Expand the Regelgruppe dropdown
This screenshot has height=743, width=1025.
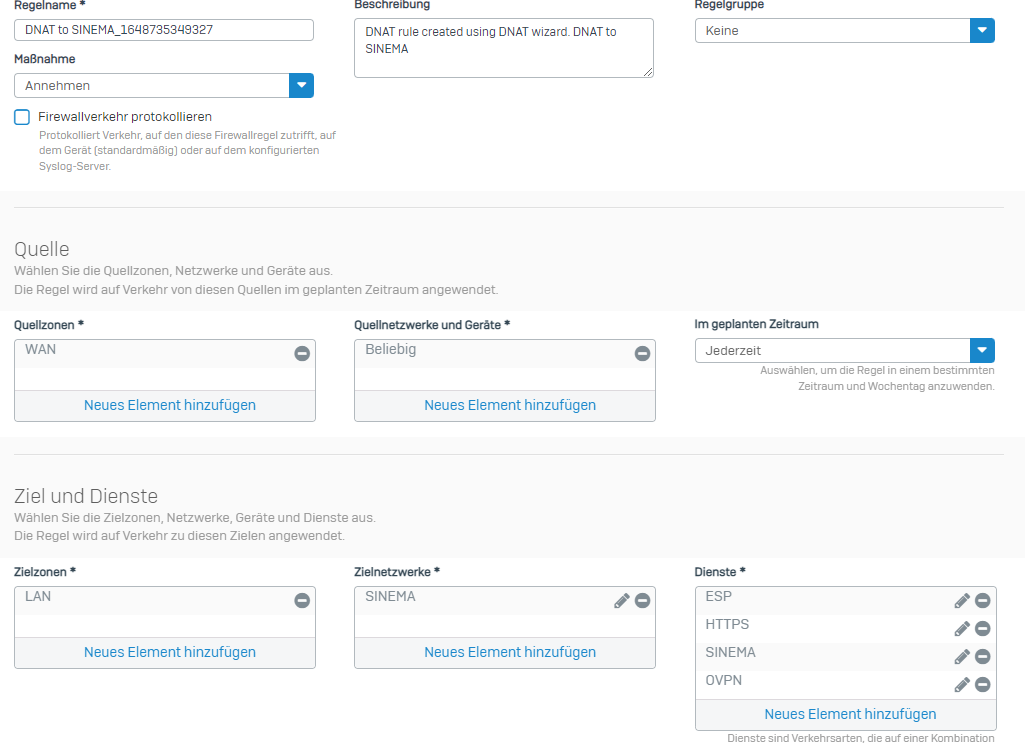click(982, 31)
